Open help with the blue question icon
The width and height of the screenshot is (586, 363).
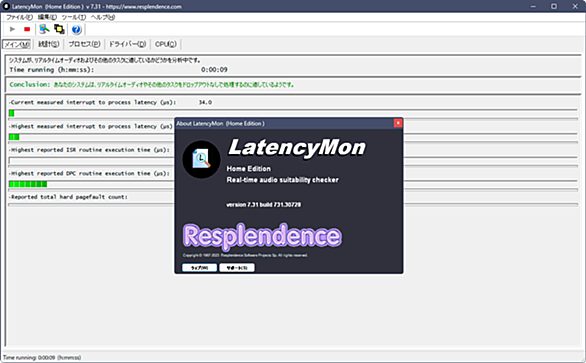76,30
